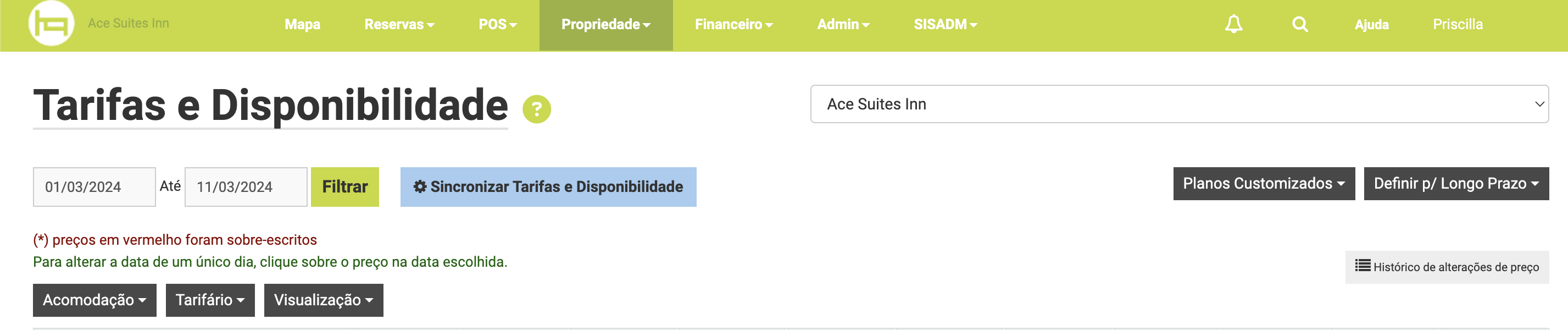1568x330 pixels.
Task: Expand the Admin menu
Action: [x=843, y=24]
